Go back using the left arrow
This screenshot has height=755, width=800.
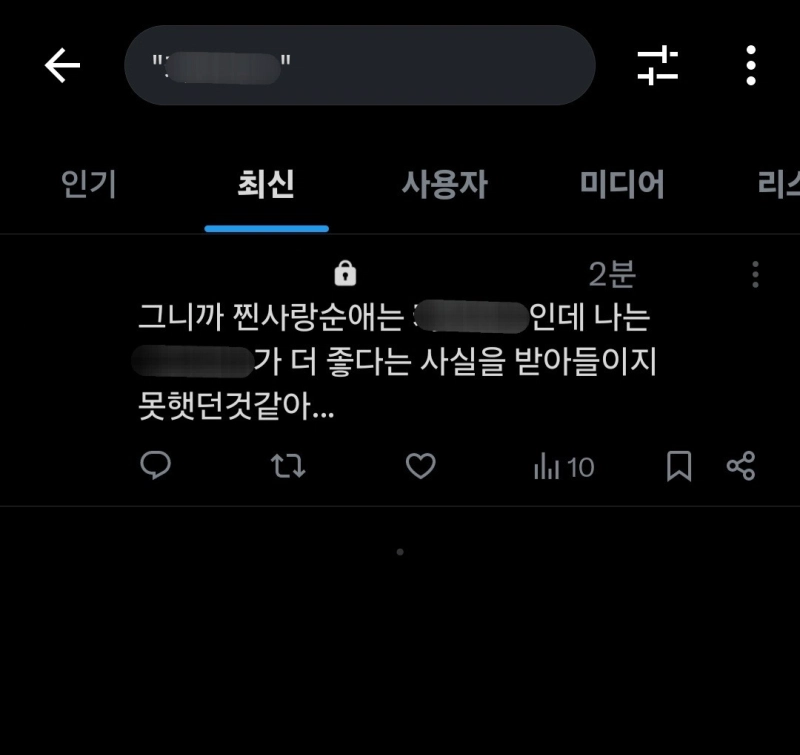click(62, 65)
